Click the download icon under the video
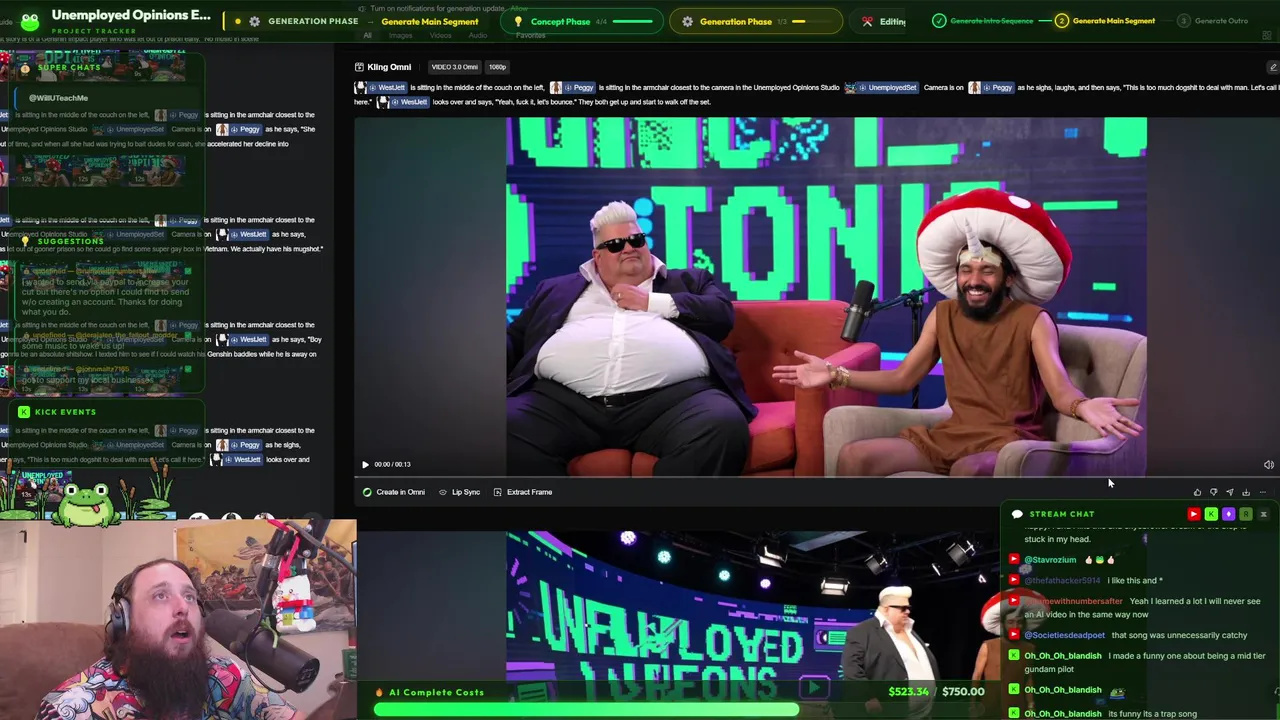Viewport: 1280px width, 720px height. (1246, 492)
